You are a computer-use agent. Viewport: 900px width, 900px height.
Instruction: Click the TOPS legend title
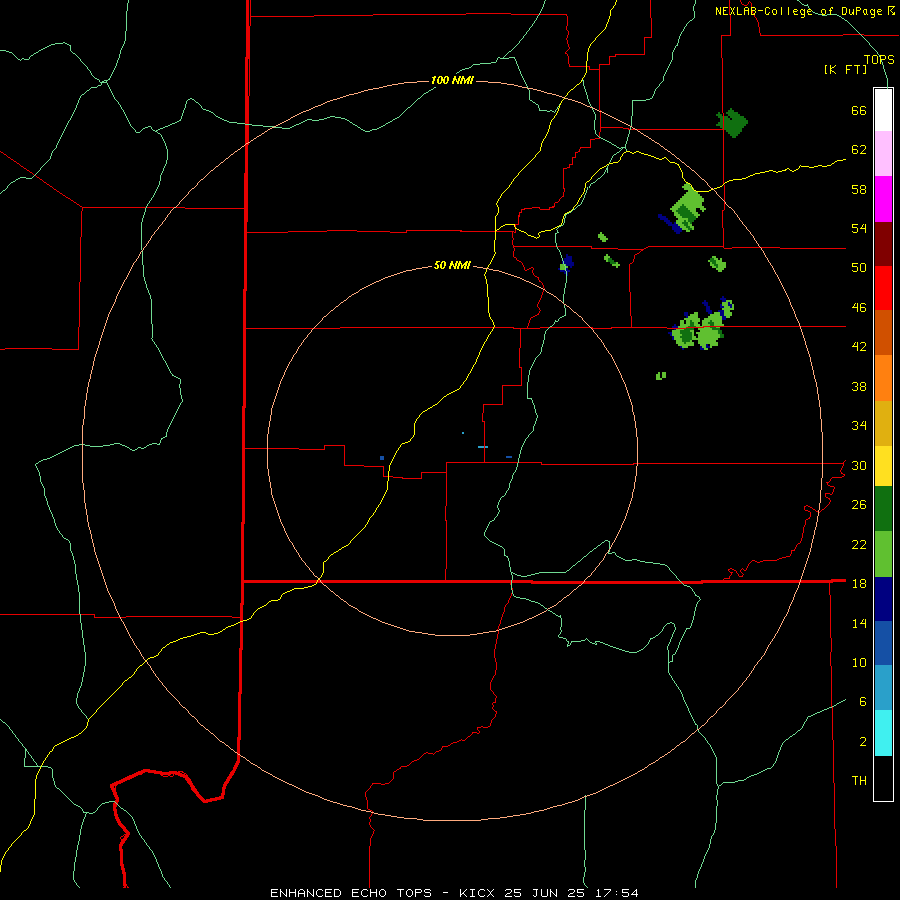[879, 59]
